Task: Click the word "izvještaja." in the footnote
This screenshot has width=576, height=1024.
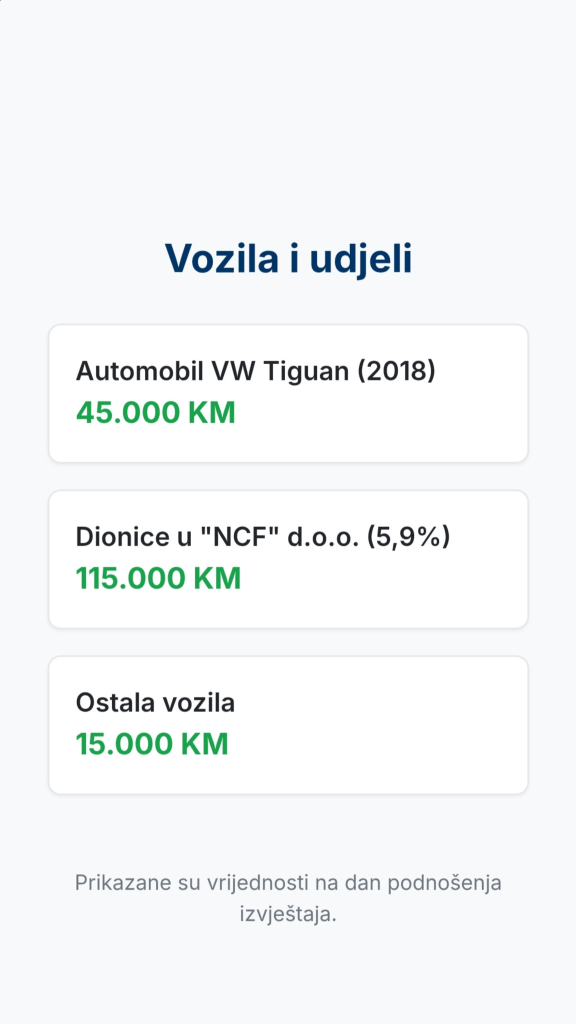Action: click(288, 914)
